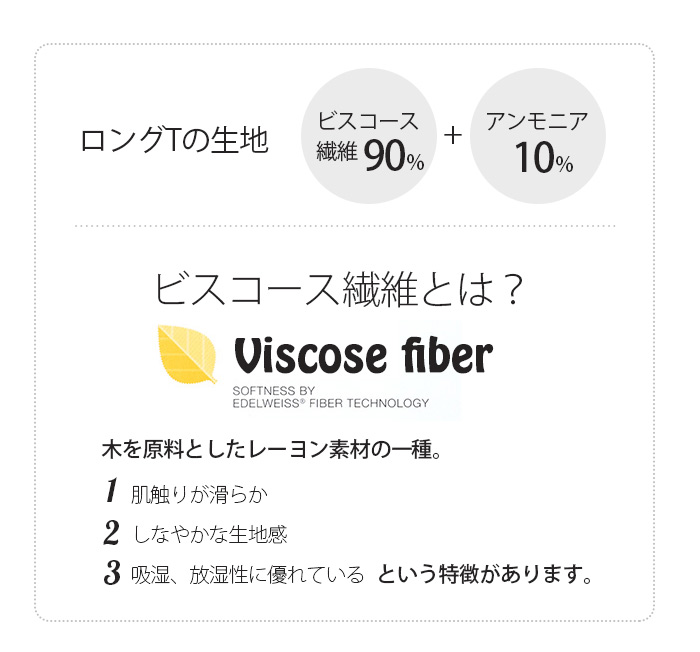This screenshot has width=700, height=652.
Task: Click the plus sign between circles
Action: [x=453, y=135]
